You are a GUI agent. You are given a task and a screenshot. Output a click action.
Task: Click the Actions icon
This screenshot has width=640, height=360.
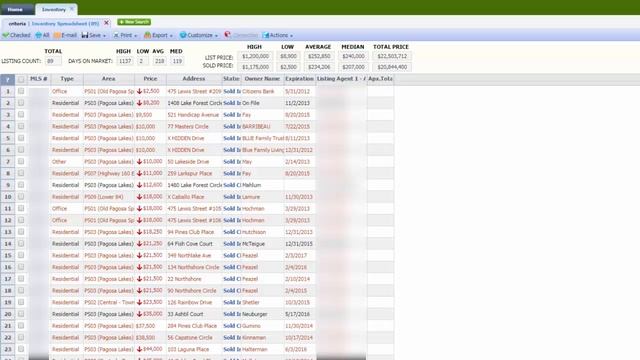(x=266, y=36)
